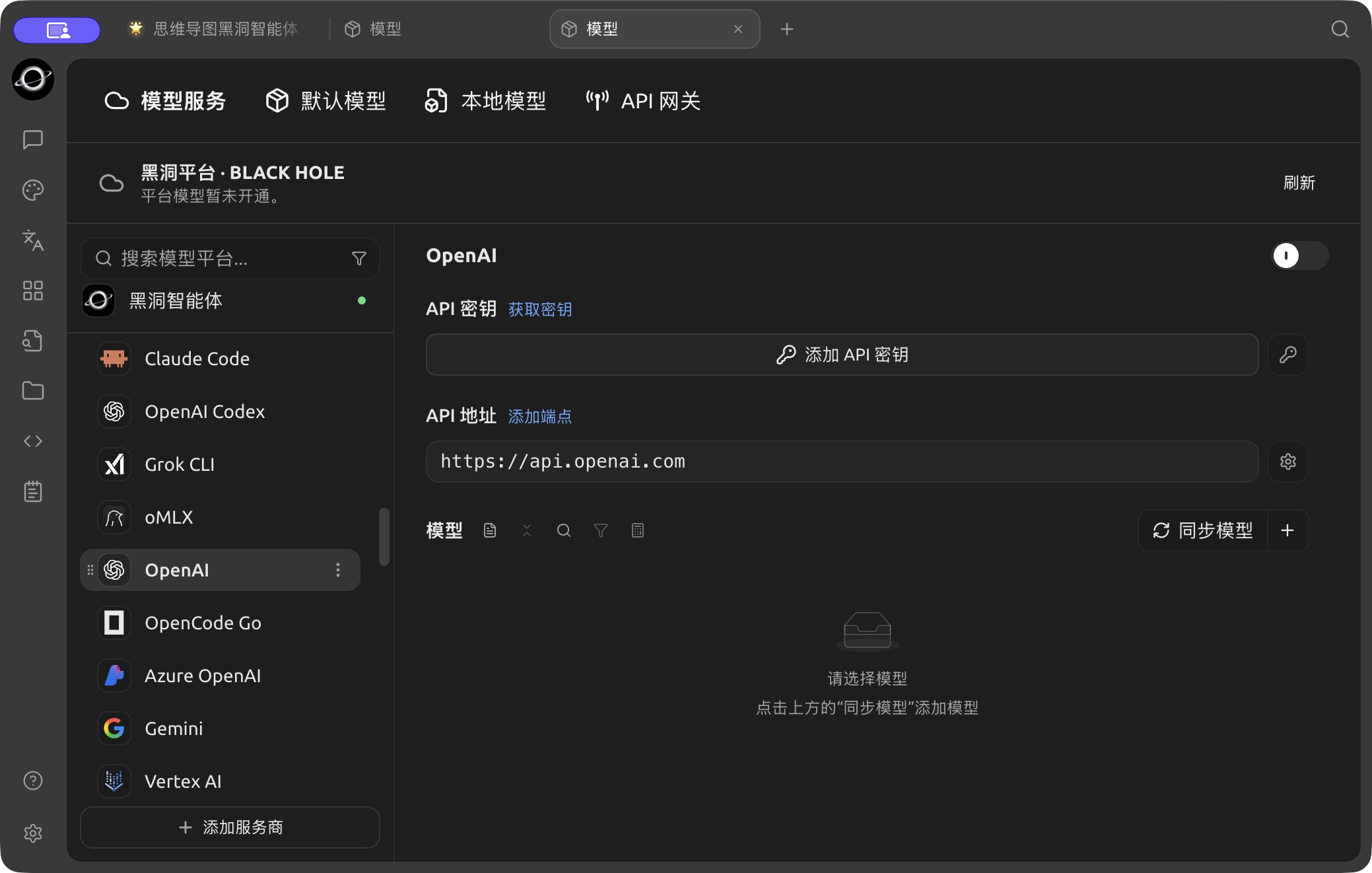Open the help question mark icon
This screenshot has width=1372, height=873.
point(33,781)
